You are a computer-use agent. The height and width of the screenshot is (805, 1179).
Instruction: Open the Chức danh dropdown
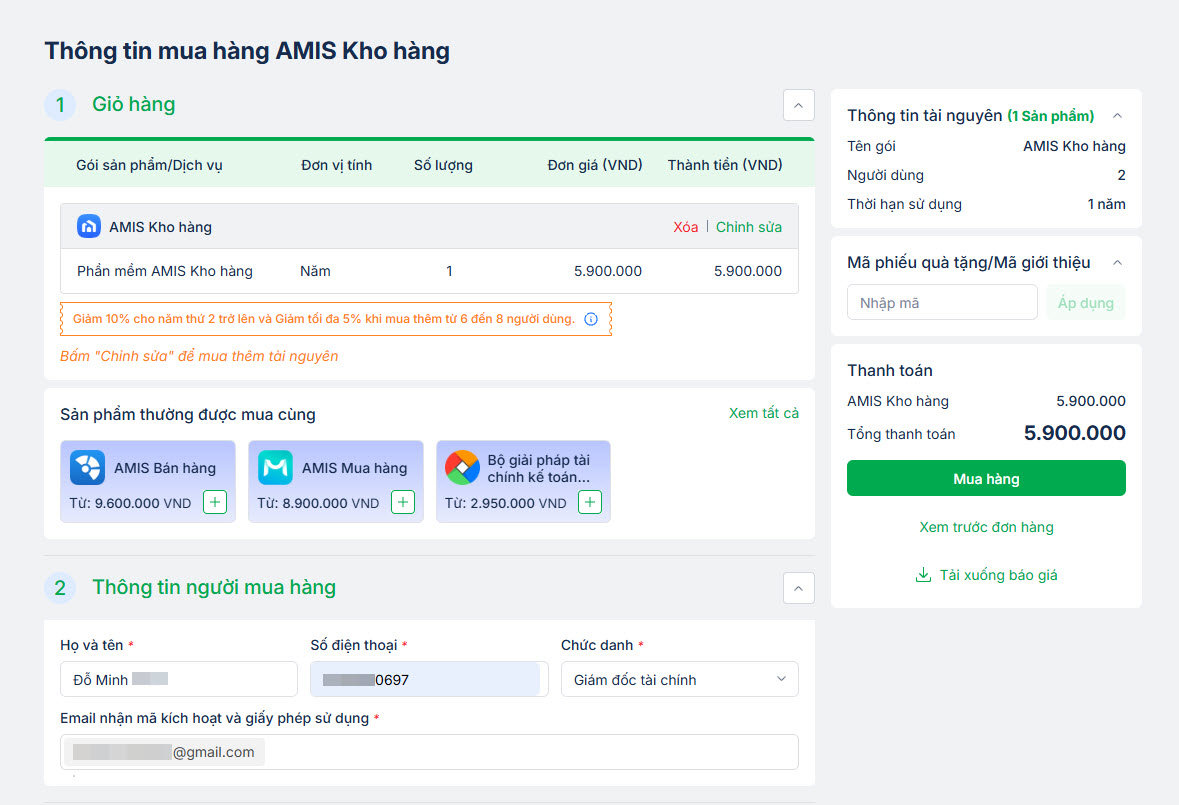(679, 679)
